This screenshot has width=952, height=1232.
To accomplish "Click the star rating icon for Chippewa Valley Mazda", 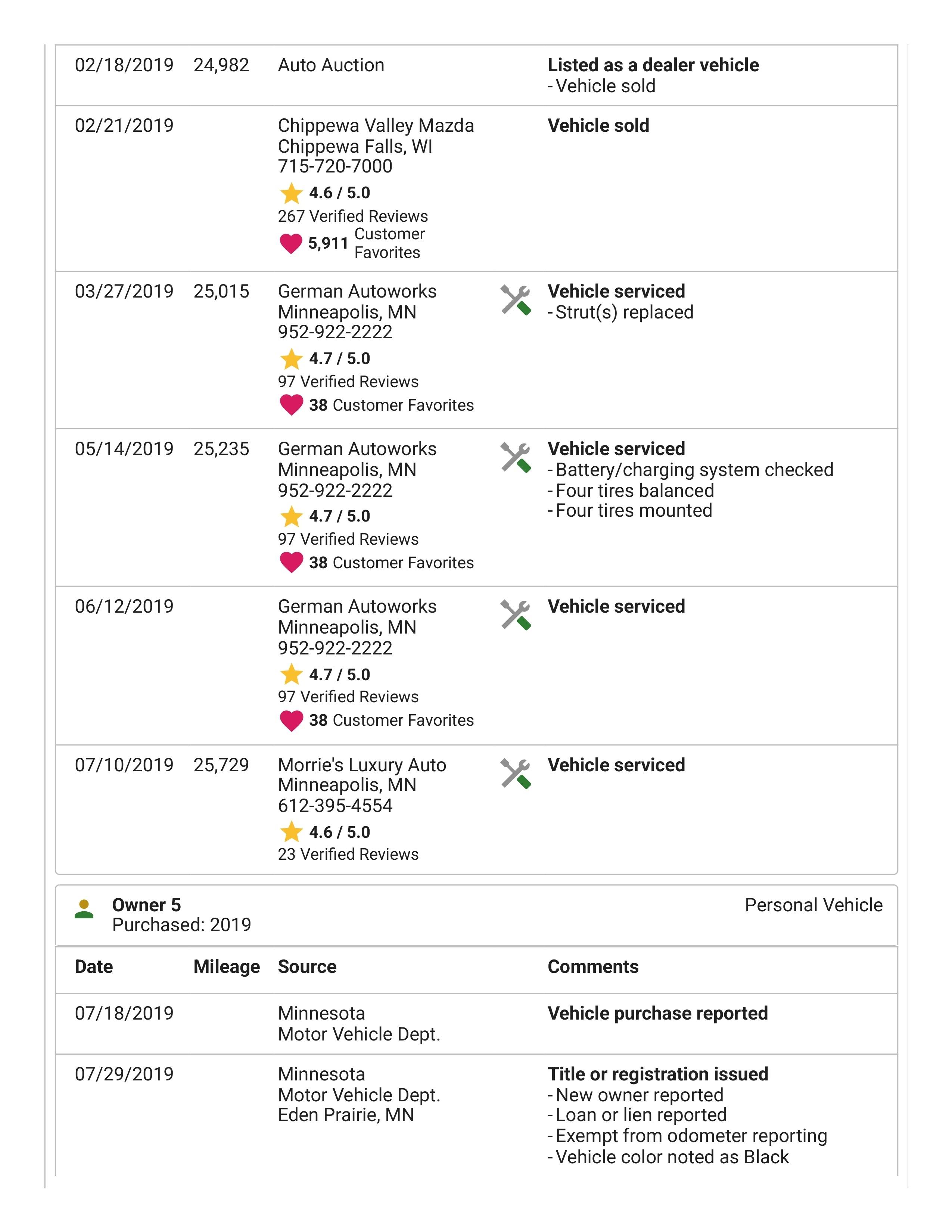I will 291,193.
